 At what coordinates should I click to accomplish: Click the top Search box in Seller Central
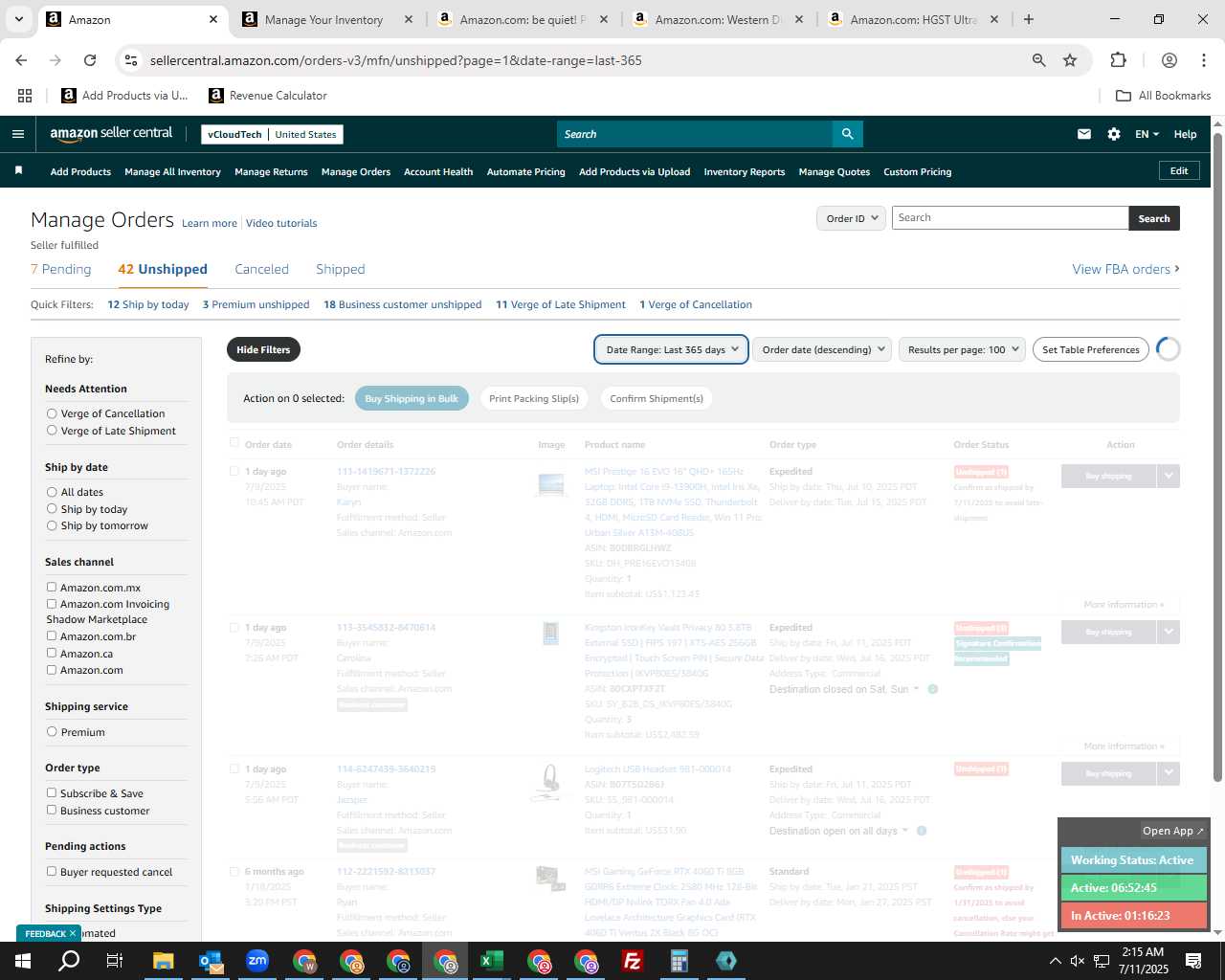pos(695,134)
